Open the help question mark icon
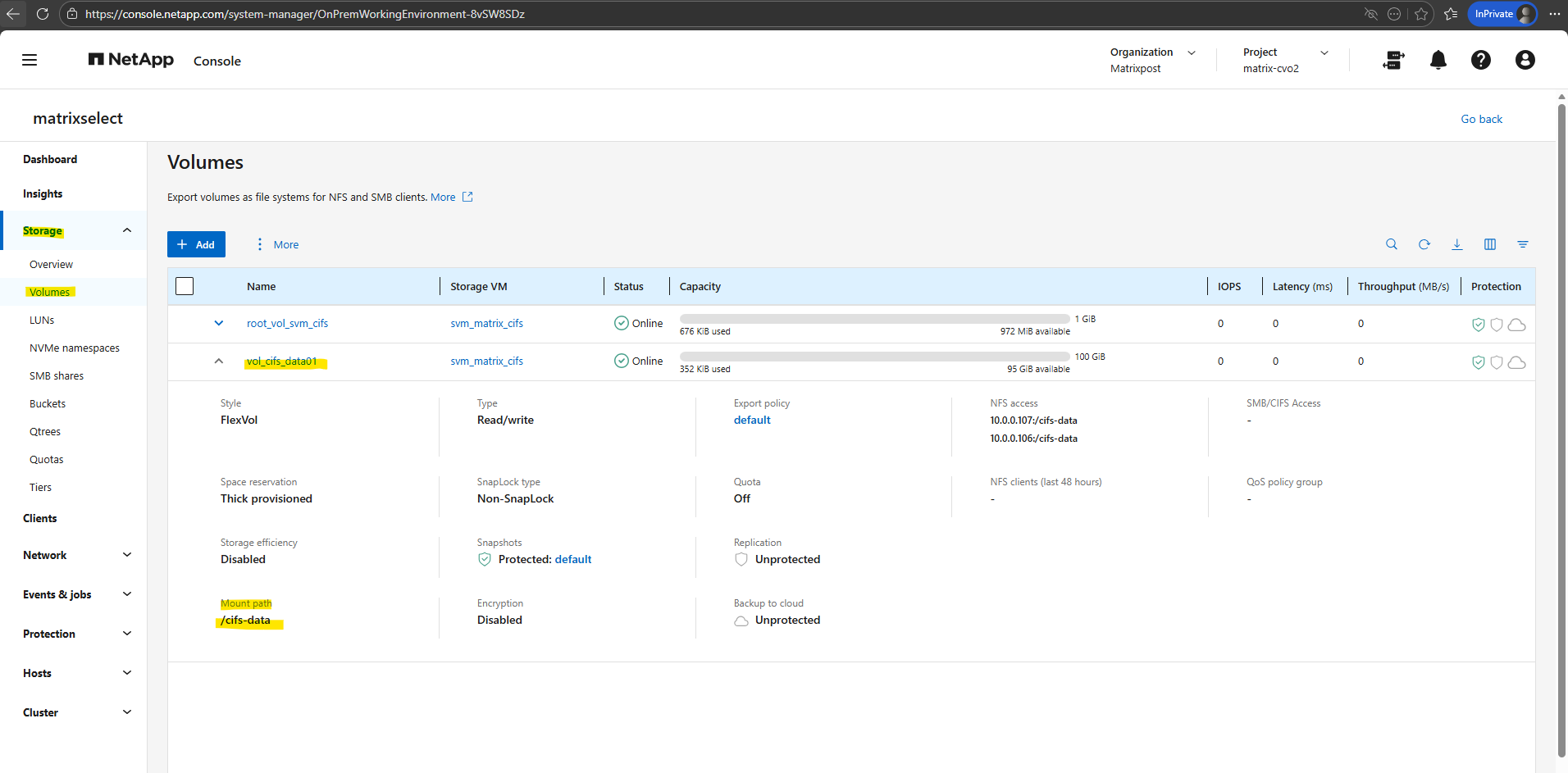Image resolution: width=1568 pixels, height=773 pixels. 1480,60
